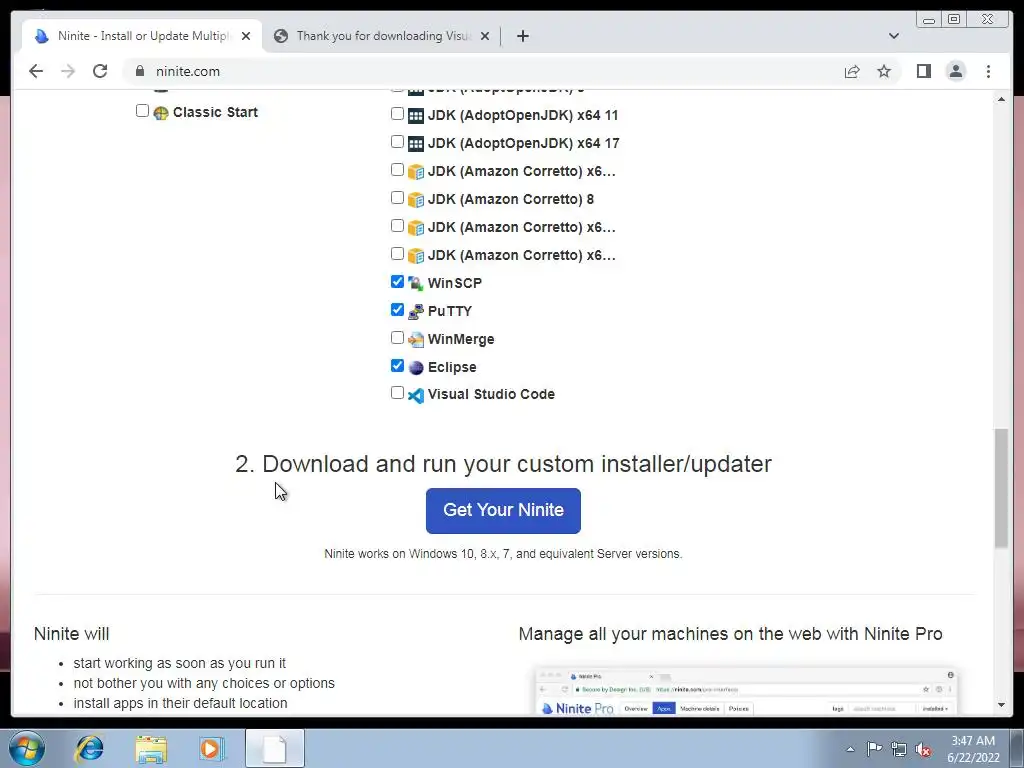
Task: Click the Classic Start label
Action: point(216,112)
